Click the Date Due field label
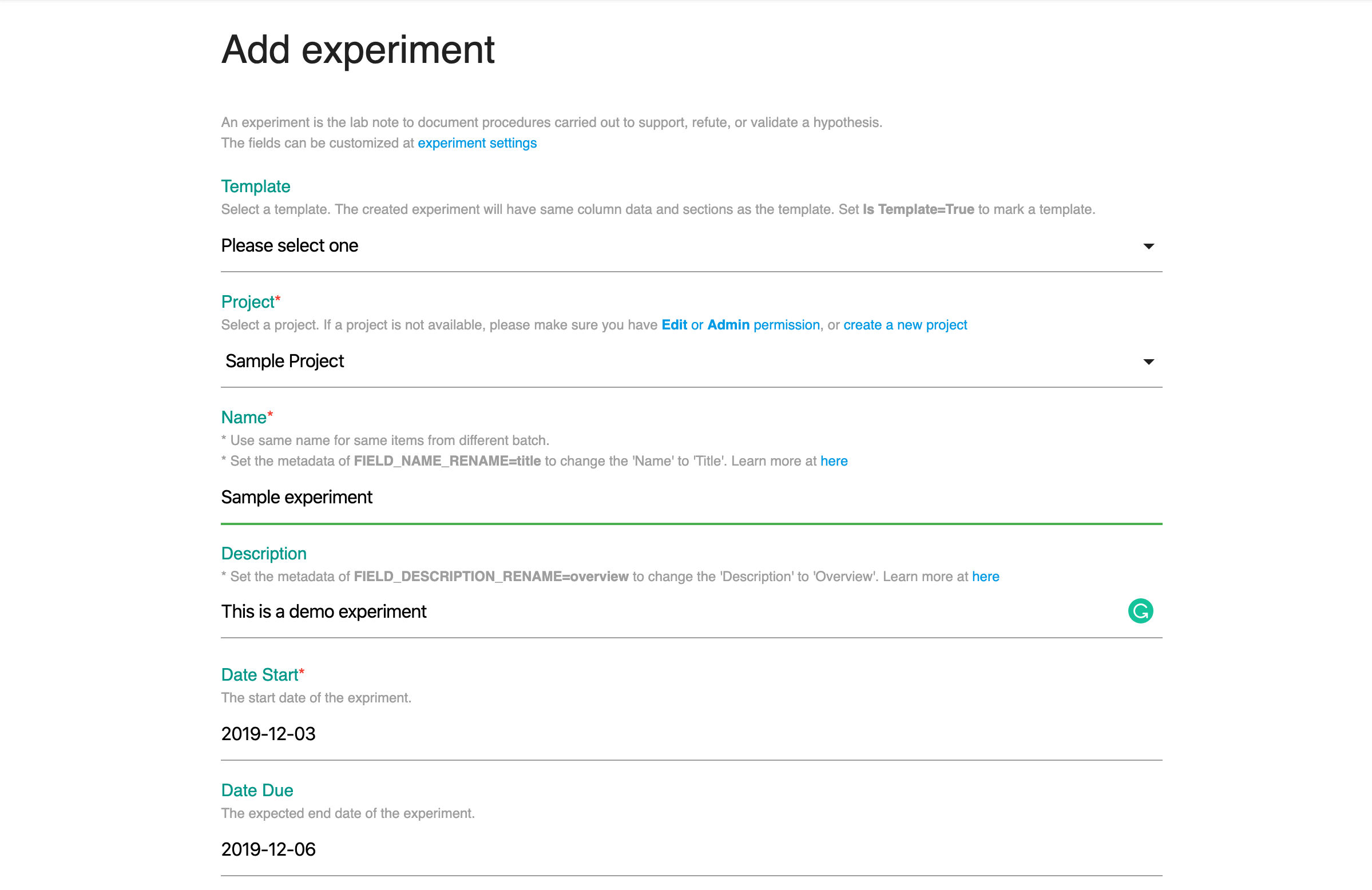The width and height of the screenshot is (1372, 890). click(x=257, y=790)
